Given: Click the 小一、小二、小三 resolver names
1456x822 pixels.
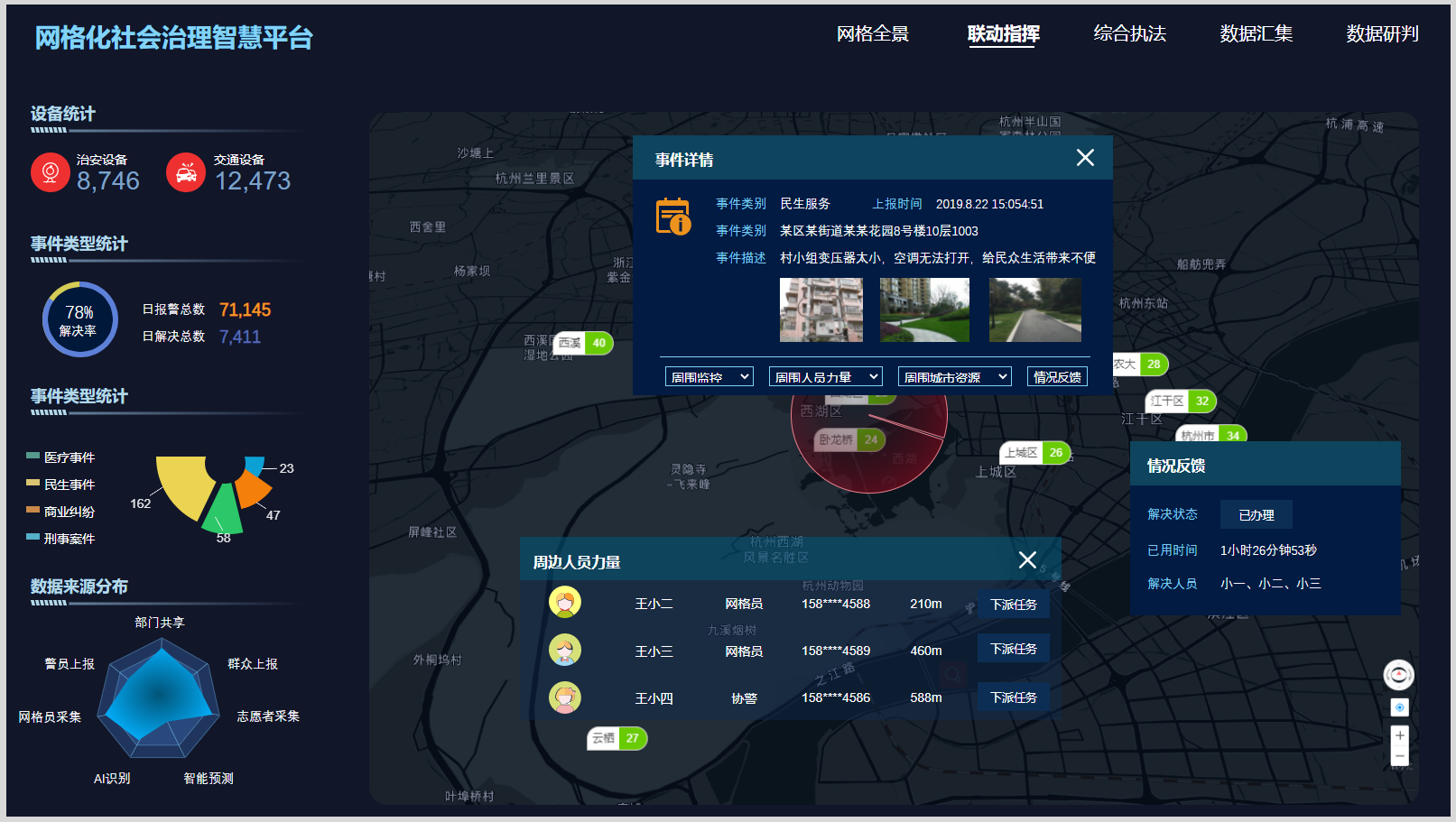Looking at the screenshot, I should point(1271,584).
